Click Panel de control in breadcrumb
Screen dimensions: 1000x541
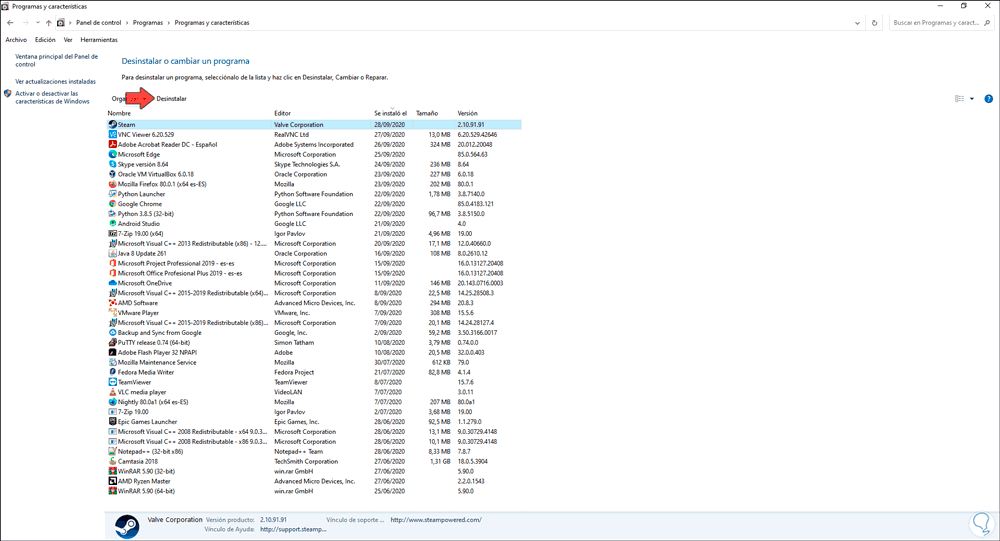pyautogui.click(x=98, y=22)
